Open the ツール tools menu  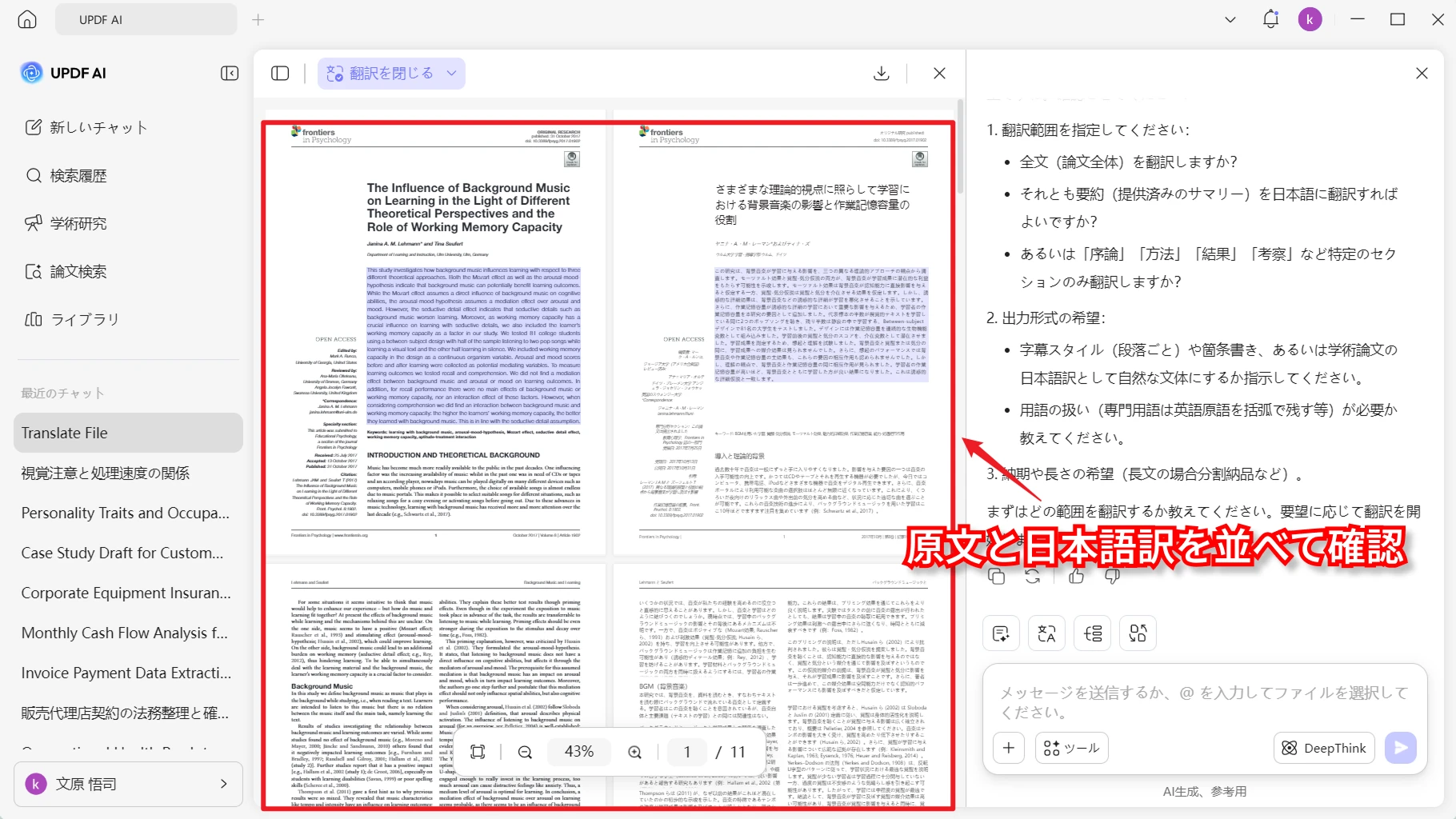coord(1072,748)
